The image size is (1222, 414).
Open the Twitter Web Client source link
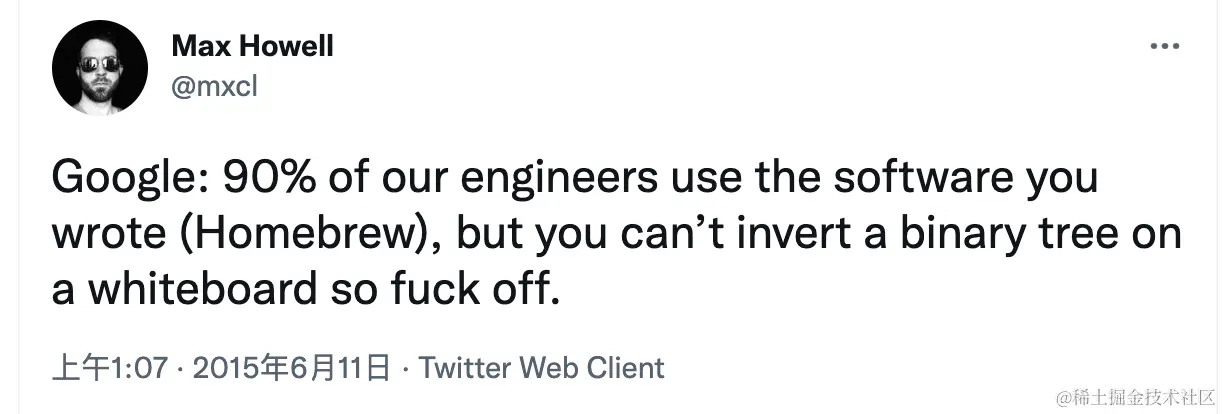[541, 367]
